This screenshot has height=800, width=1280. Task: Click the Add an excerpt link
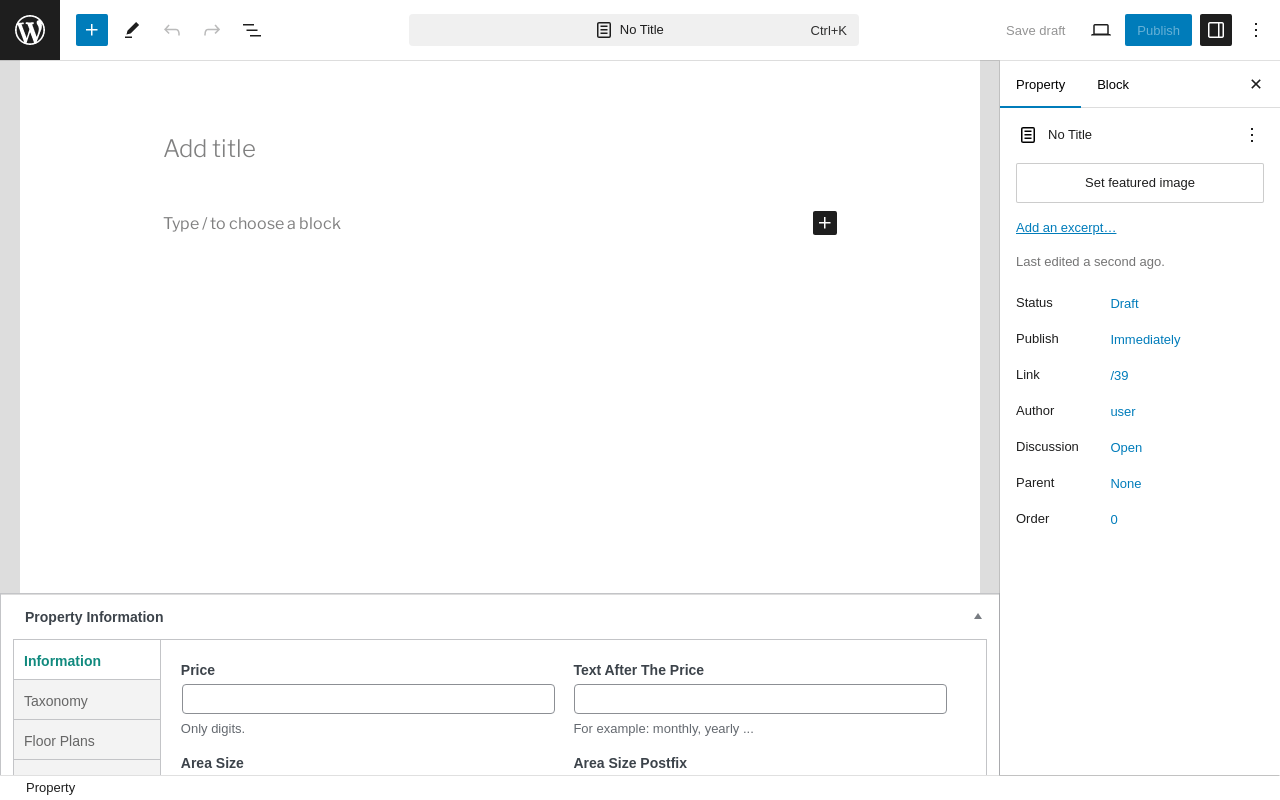pos(1066,227)
